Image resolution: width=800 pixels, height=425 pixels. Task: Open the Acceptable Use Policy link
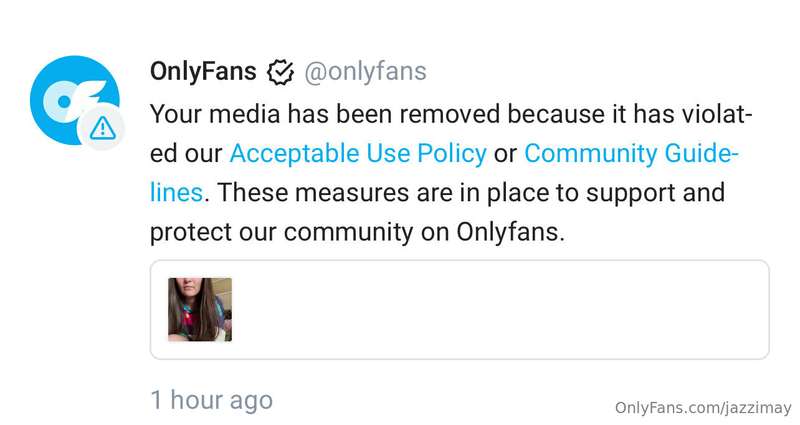(x=358, y=153)
